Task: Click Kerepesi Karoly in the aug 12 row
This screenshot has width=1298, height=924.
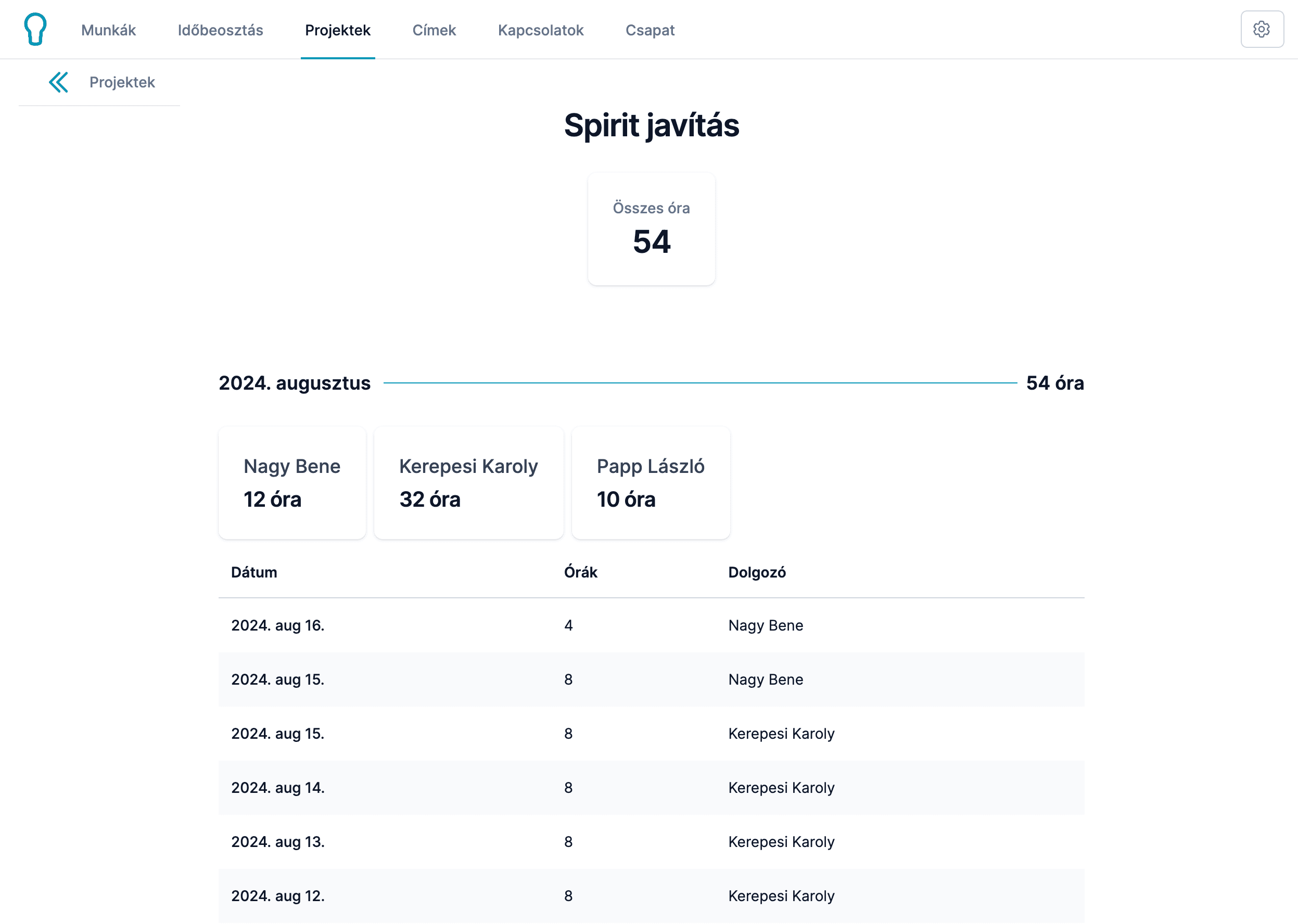Action: (x=781, y=895)
